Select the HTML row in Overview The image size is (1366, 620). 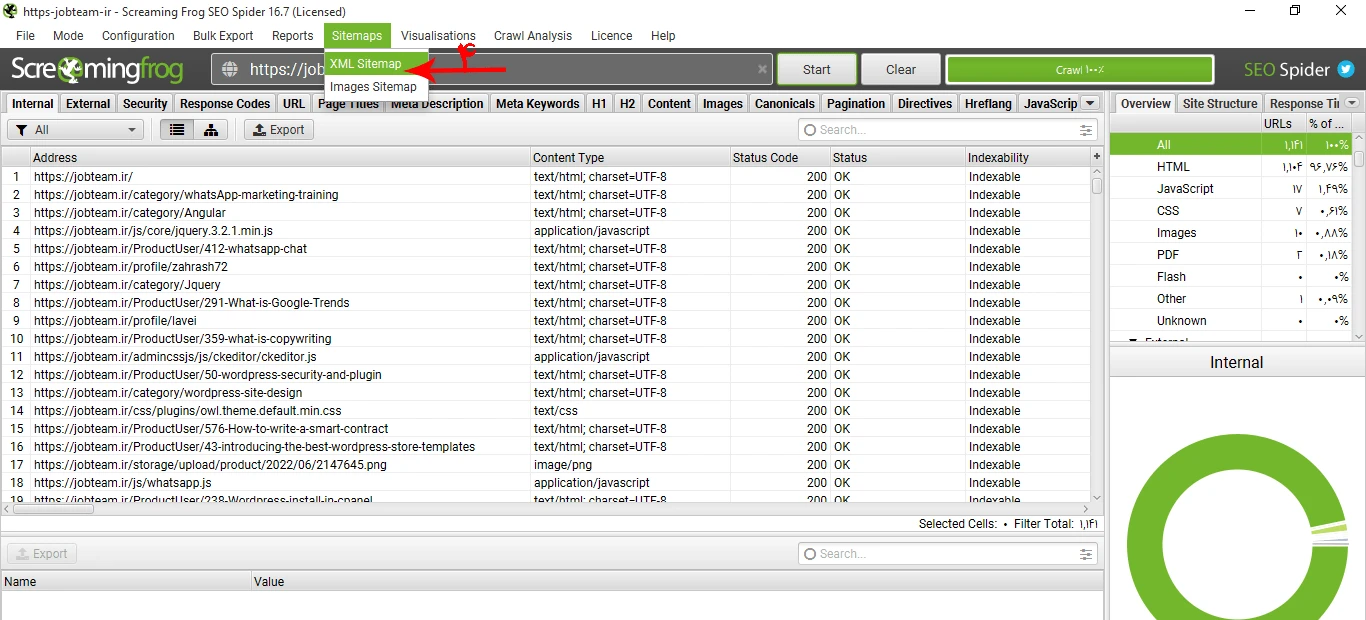click(1173, 167)
